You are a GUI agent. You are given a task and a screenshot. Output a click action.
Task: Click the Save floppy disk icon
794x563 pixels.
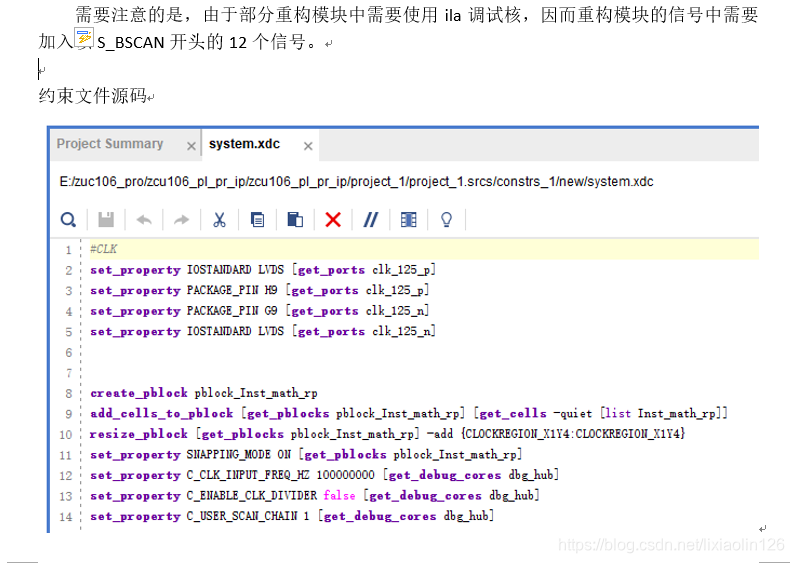pos(106,220)
